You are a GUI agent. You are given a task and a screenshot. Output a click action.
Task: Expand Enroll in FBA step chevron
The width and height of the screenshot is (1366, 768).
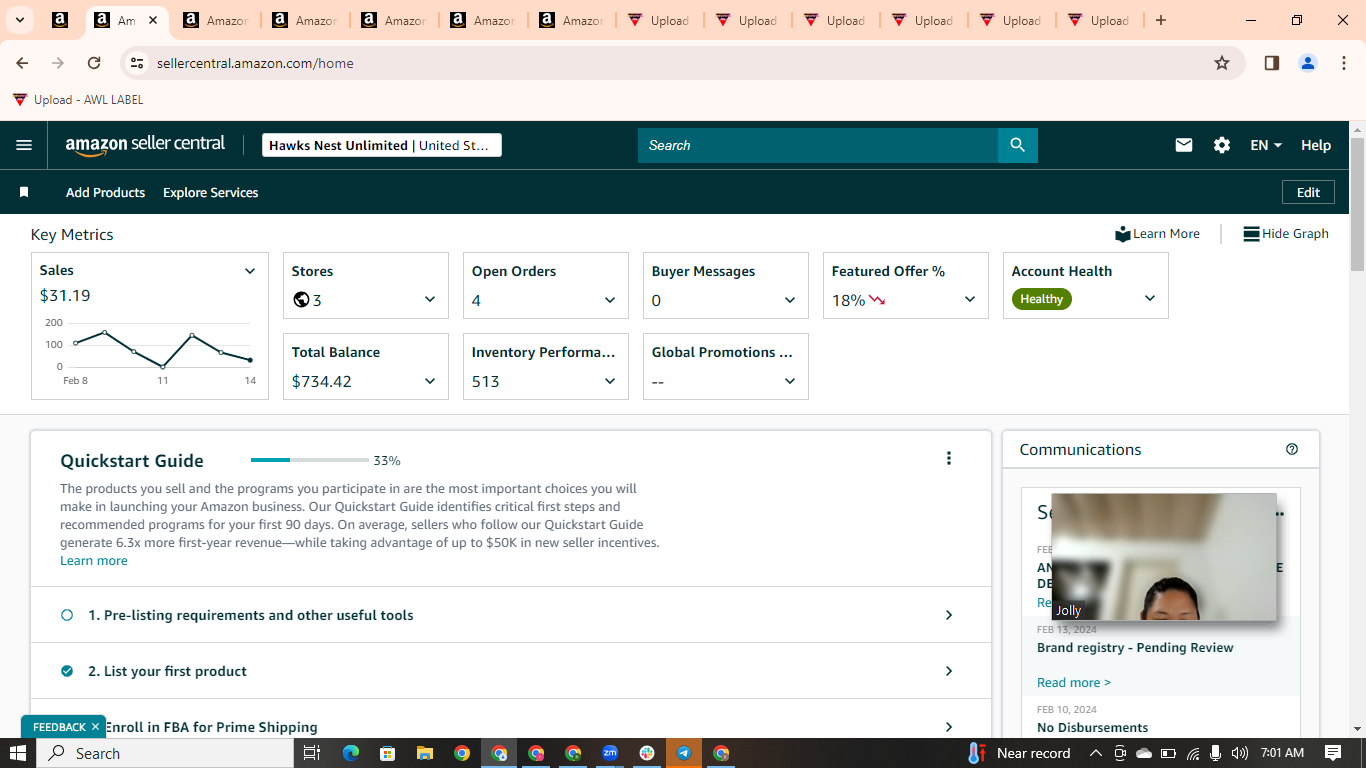coord(949,727)
